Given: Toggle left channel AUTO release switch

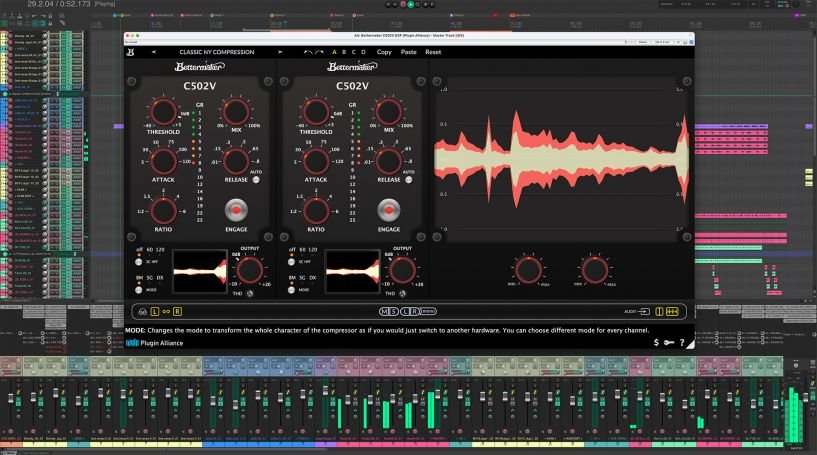Looking at the screenshot, I should pyautogui.click(x=257, y=180).
